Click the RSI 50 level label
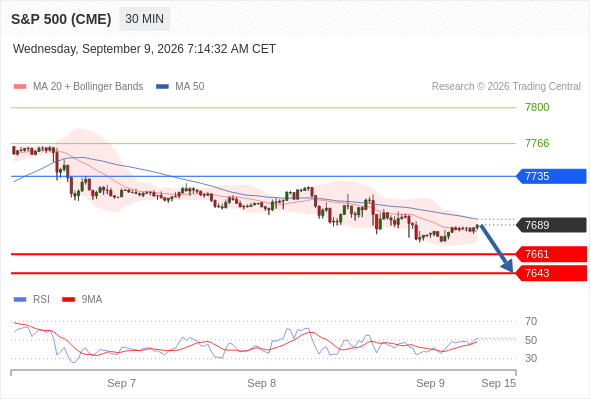Screen dimensions: 590x400 pos(531,340)
